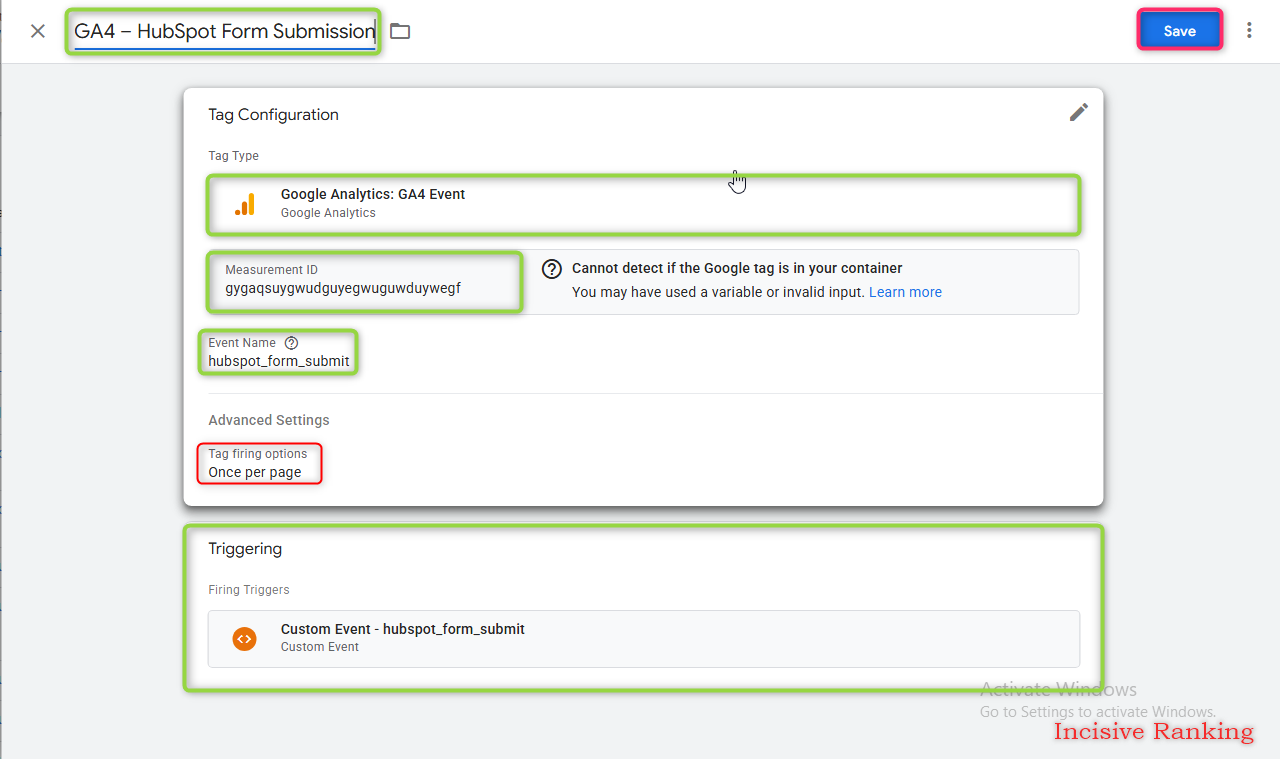Image resolution: width=1280 pixels, height=759 pixels.
Task: Open the Custom Event - hubspot_form_submit trigger
Action: (x=644, y=638)
